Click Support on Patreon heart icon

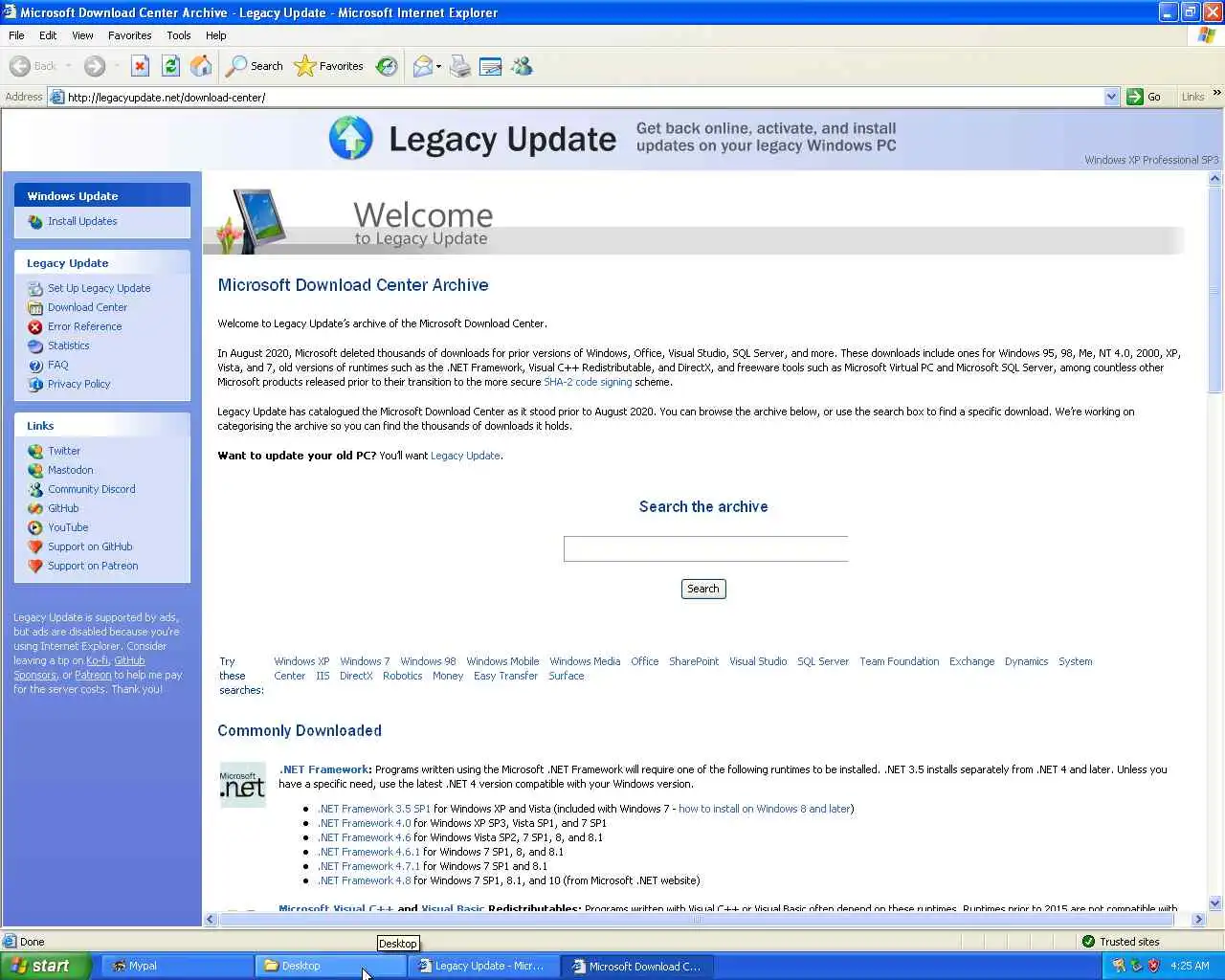coord(35,566)
